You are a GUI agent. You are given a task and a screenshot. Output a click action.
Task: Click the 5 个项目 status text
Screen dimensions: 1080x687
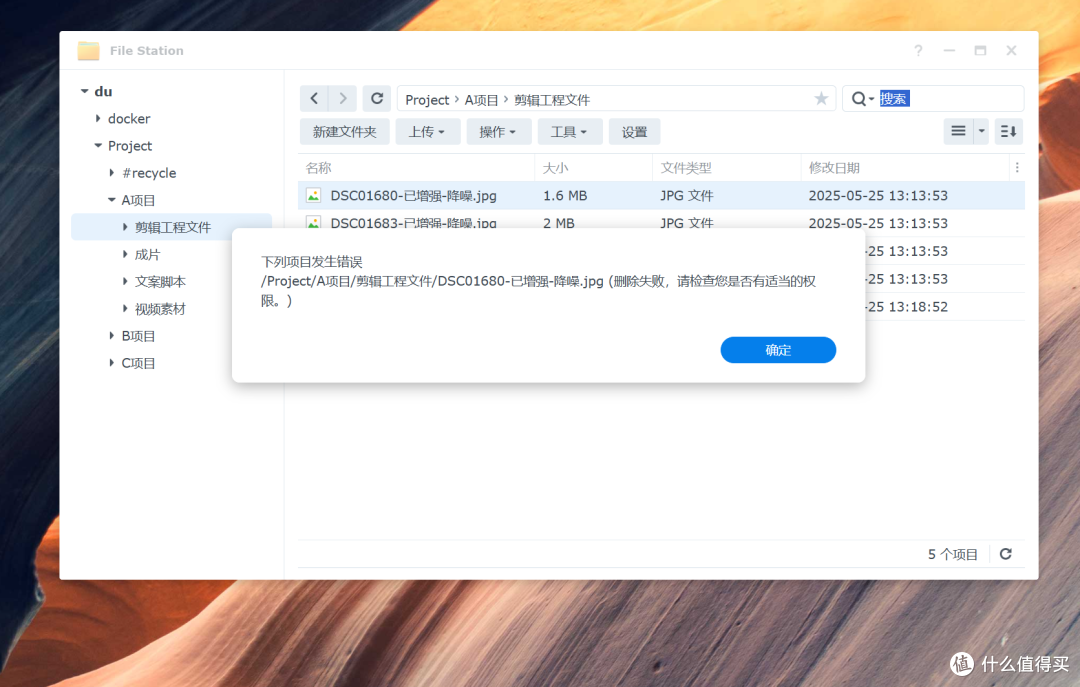pos(953,554)
